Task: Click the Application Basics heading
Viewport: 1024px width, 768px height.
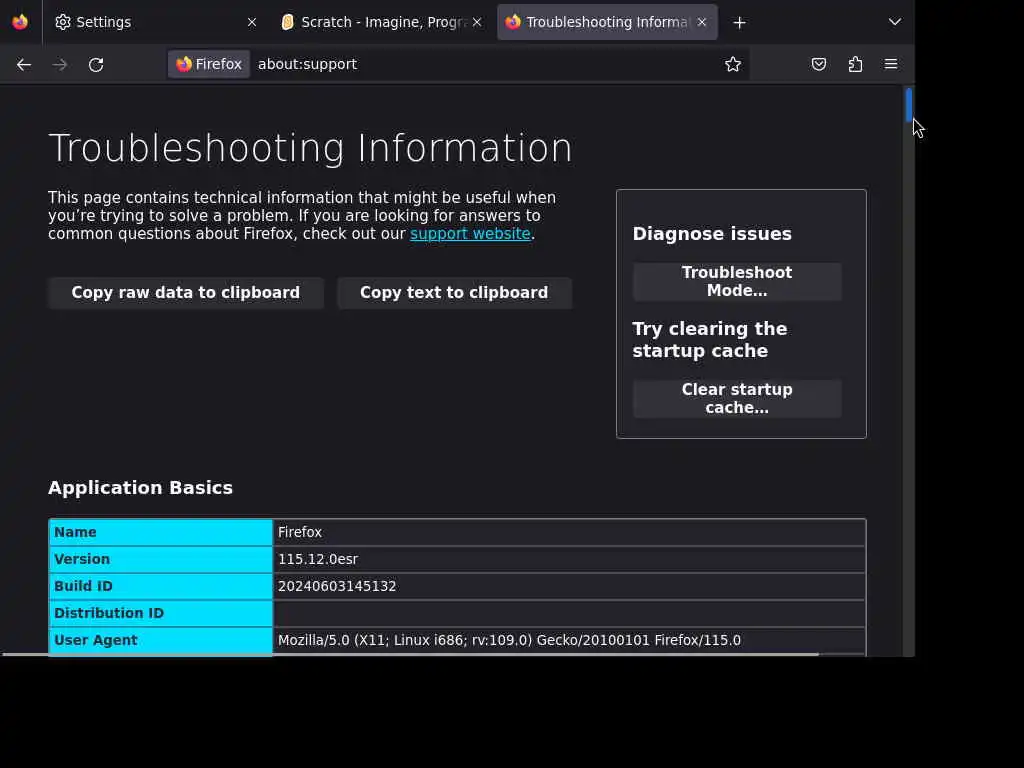Action: (x=140, y=488)
